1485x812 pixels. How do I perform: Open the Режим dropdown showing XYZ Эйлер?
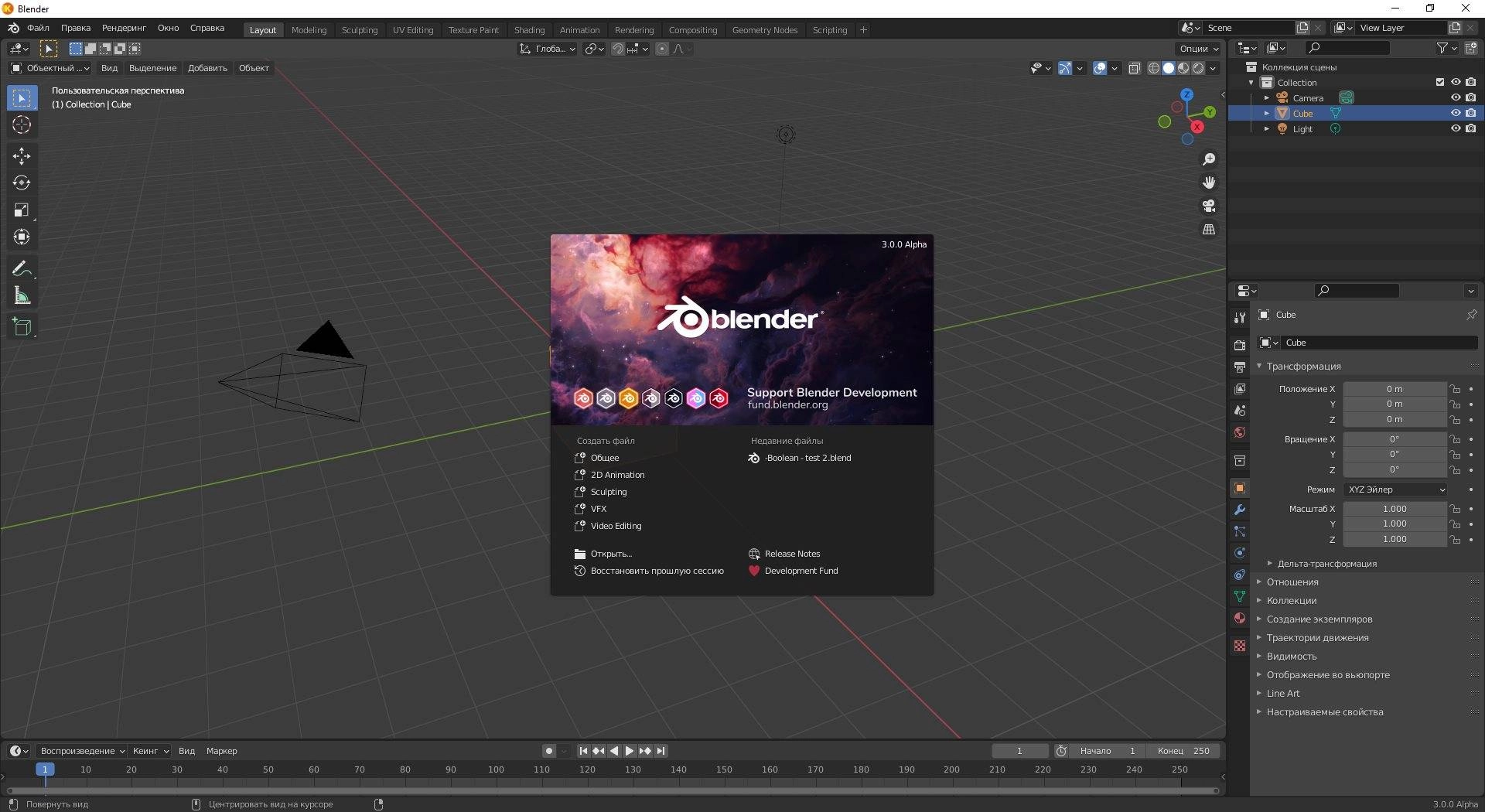coord(1395,490)
